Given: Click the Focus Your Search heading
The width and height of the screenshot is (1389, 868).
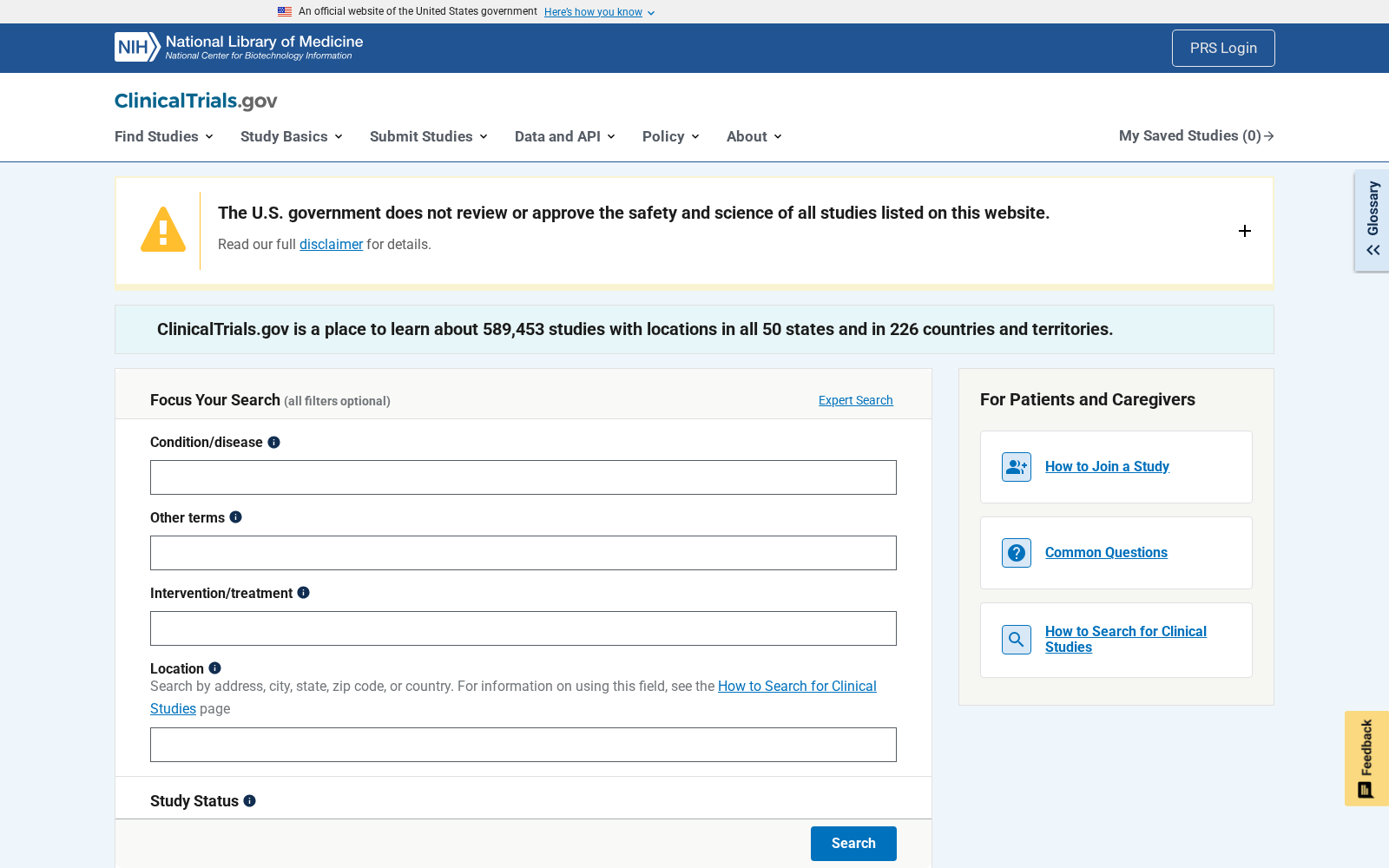Looking at the screenshot, I should pyautogui.click(x=215, y=400).
